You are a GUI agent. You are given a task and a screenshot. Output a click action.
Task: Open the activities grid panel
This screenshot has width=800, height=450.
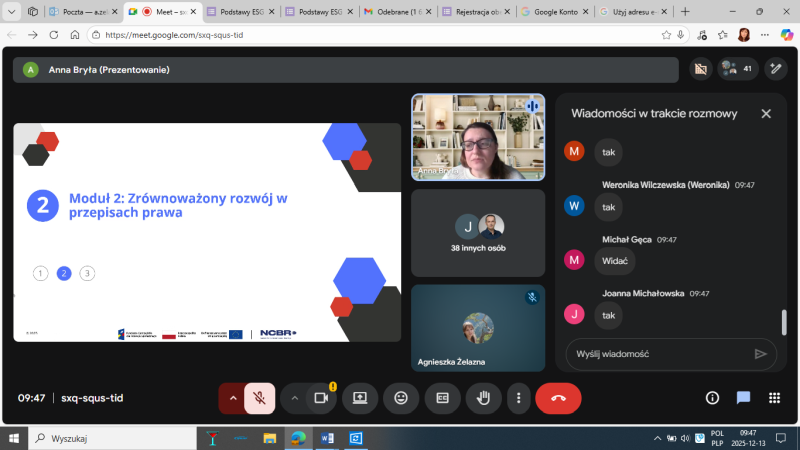tap(773, 398)
